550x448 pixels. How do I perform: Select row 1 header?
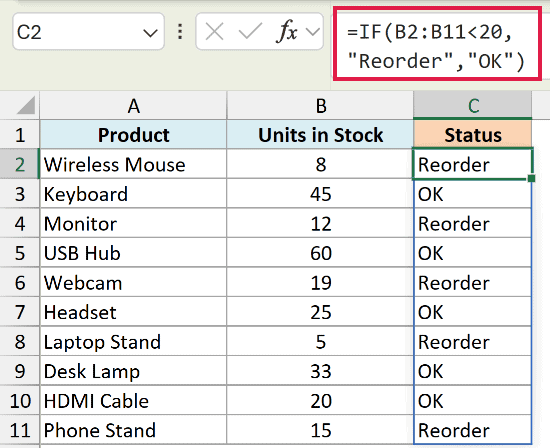(20, 135)
